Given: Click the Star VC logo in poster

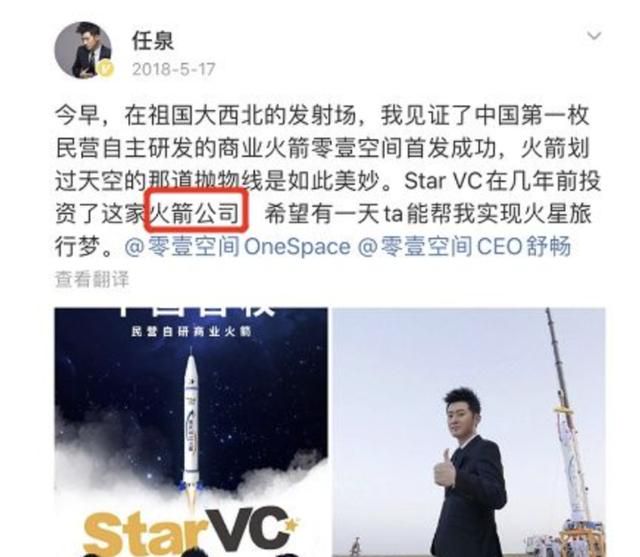Looking at the screenshot, I should [192, 530].
